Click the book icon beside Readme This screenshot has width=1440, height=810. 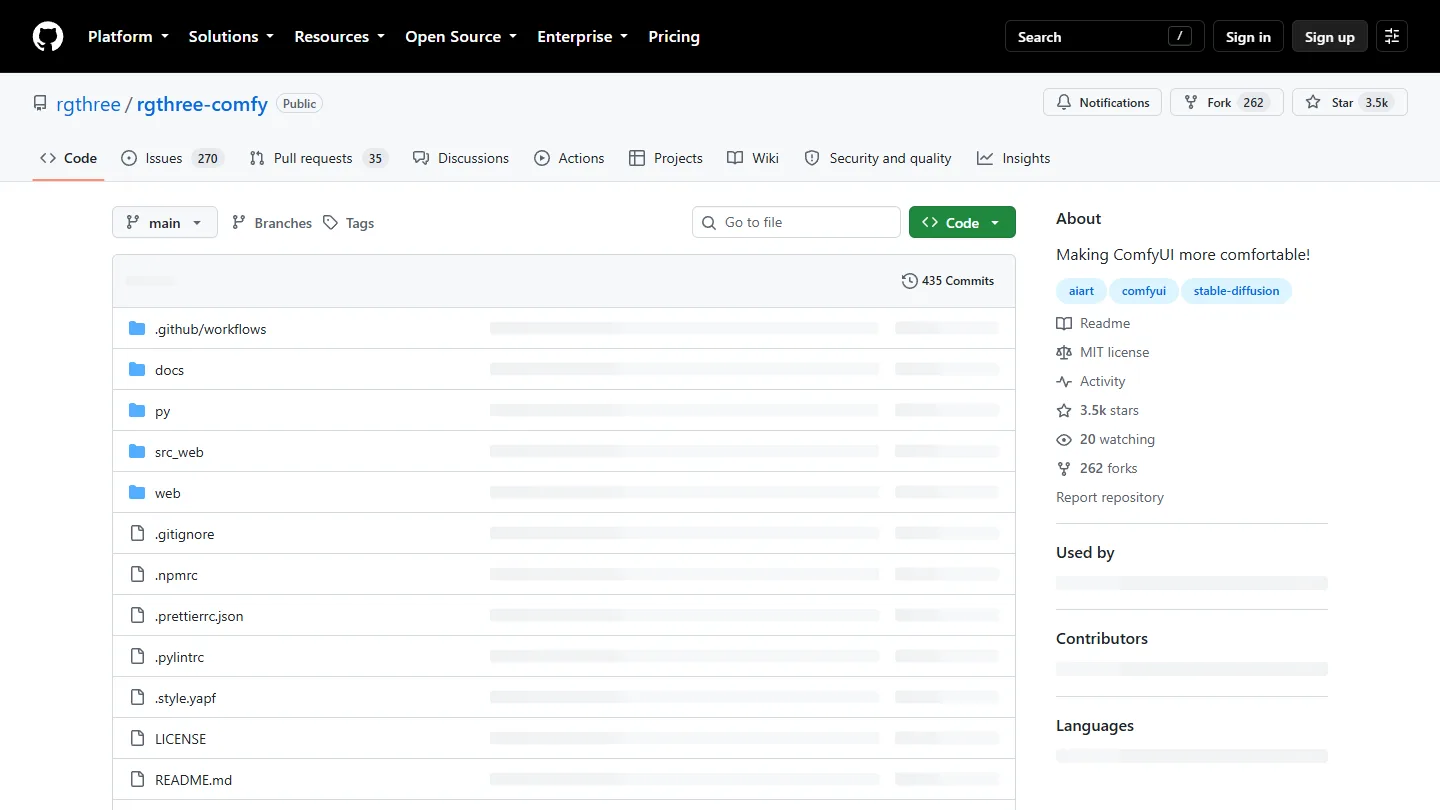(x=1064, y=323)
